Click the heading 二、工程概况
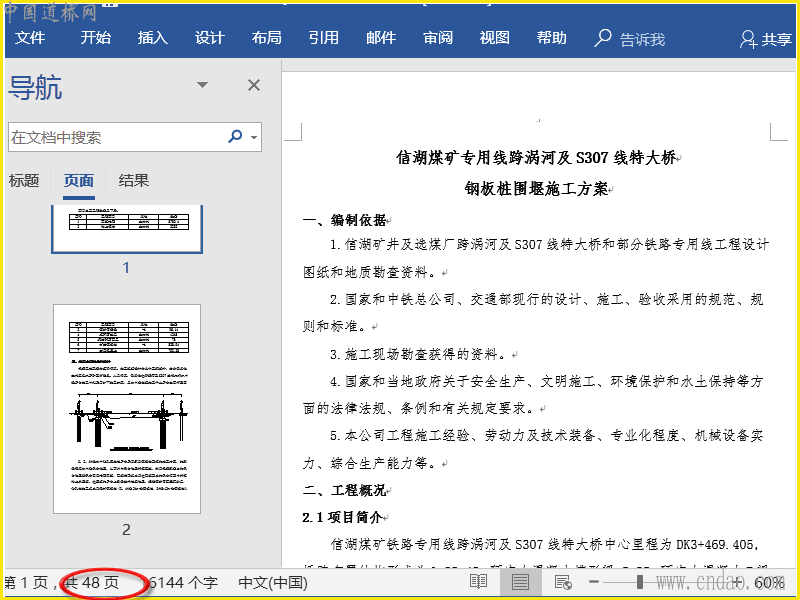This screenshot has width=800, height=600. (x=344, y=490)
